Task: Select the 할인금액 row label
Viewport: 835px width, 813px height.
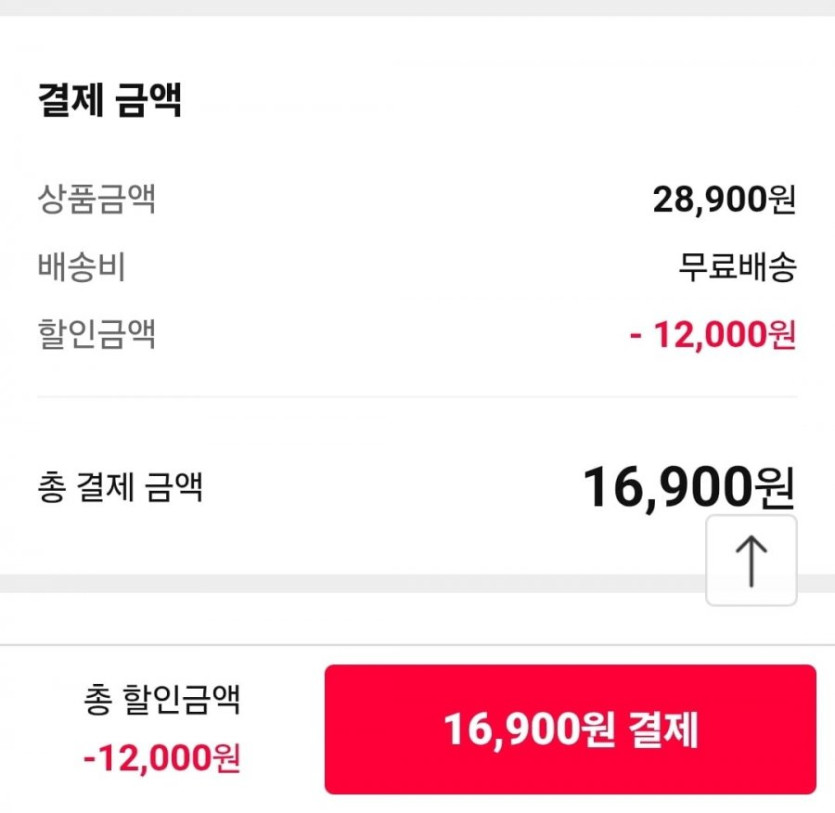Action: click(x=96, y=334)
